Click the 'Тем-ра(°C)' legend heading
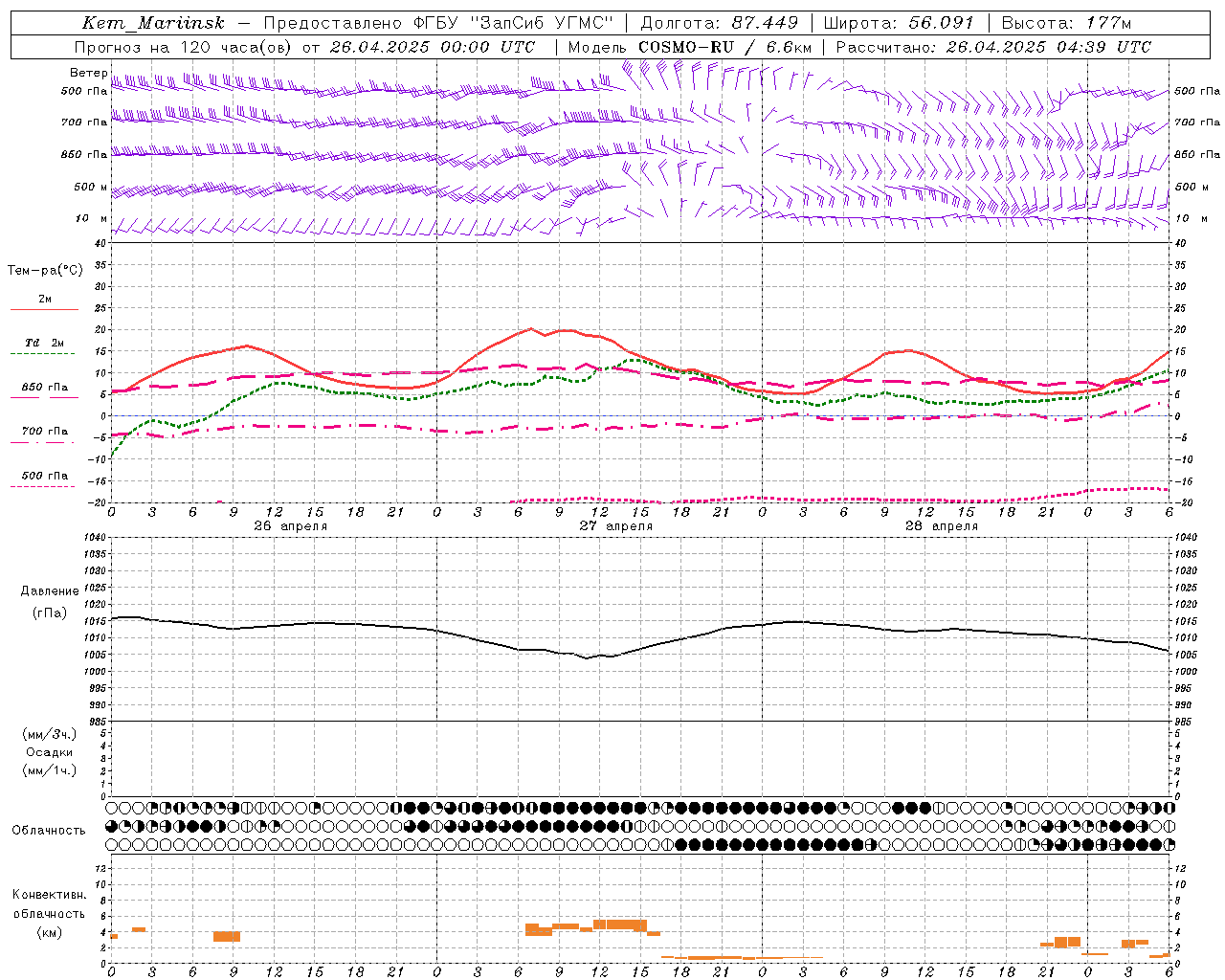Viewport: 1225px width, 980px height. [45, 270]
